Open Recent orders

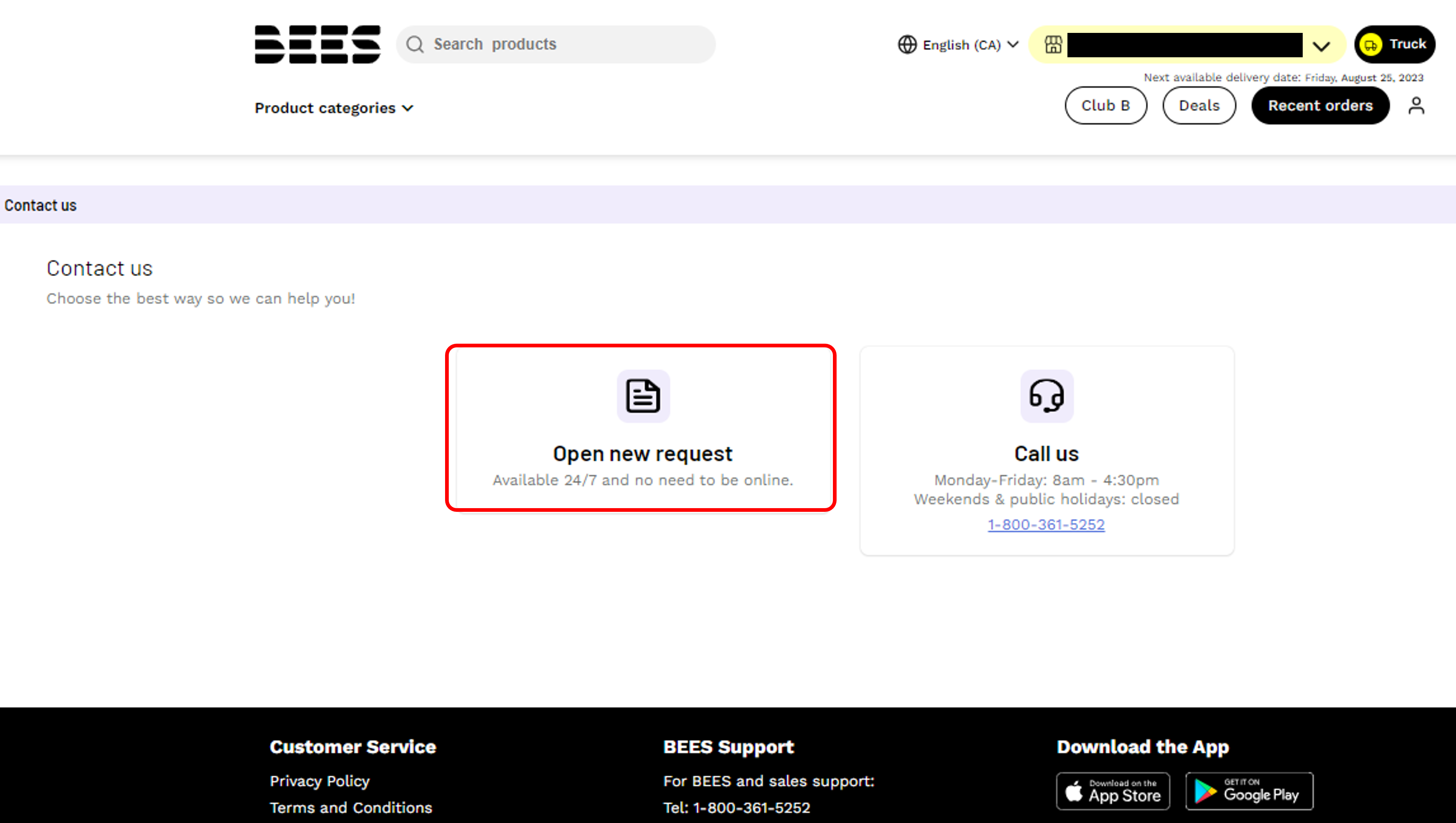coord(1320,105)
